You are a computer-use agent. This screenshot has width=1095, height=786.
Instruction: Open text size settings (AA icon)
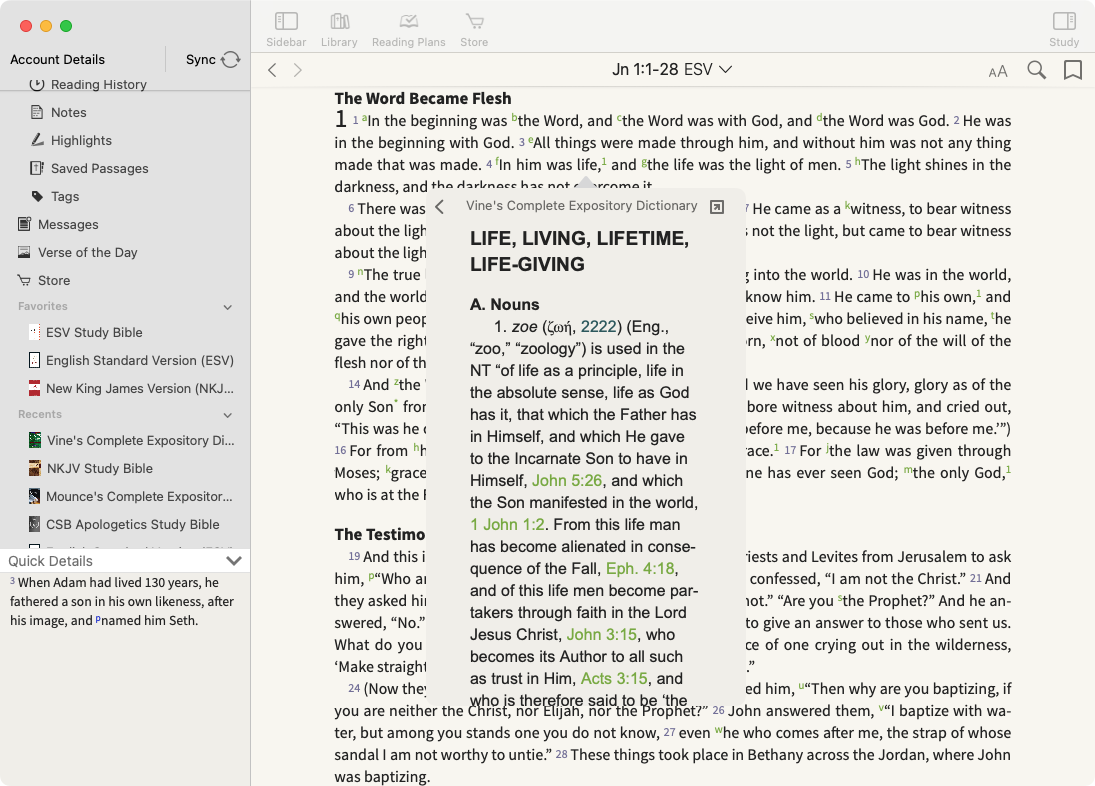click(998, 71)
